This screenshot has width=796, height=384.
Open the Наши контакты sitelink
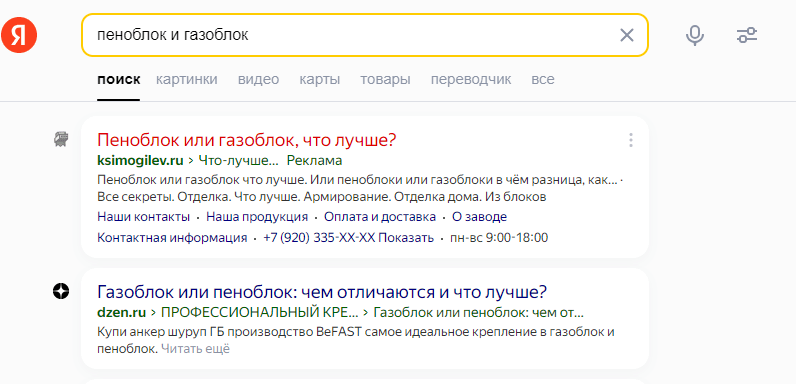click(x=143, y=217)
